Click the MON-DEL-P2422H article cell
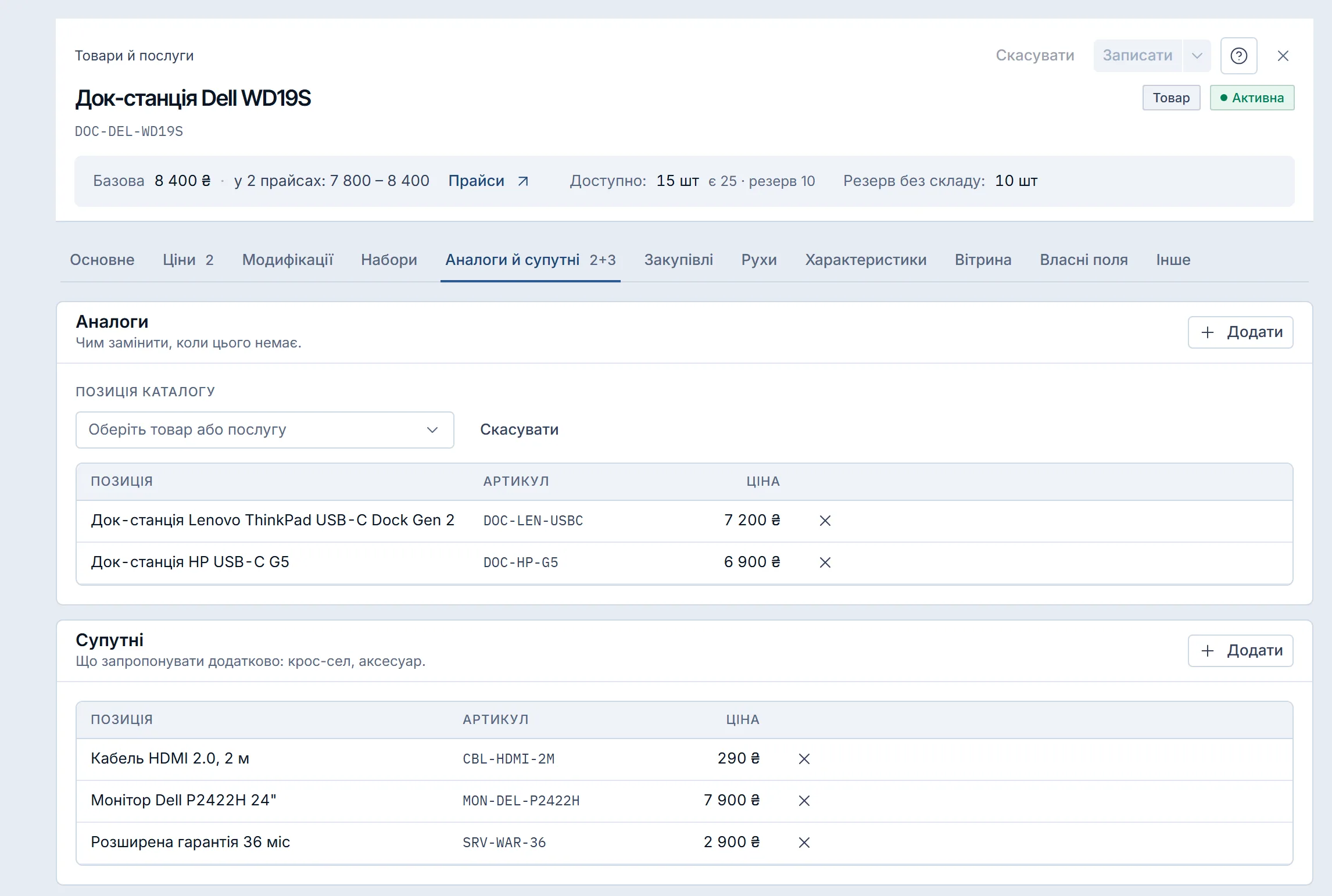Screen dimensions: 1332x896 pyautogui.click(x=521, y=801)
